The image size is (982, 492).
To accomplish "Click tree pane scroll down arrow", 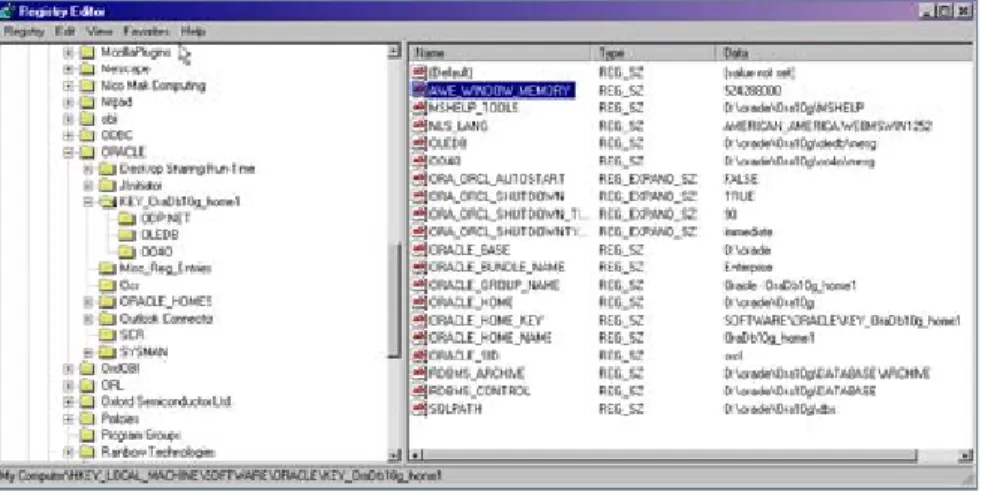I will tap(394, 455).
